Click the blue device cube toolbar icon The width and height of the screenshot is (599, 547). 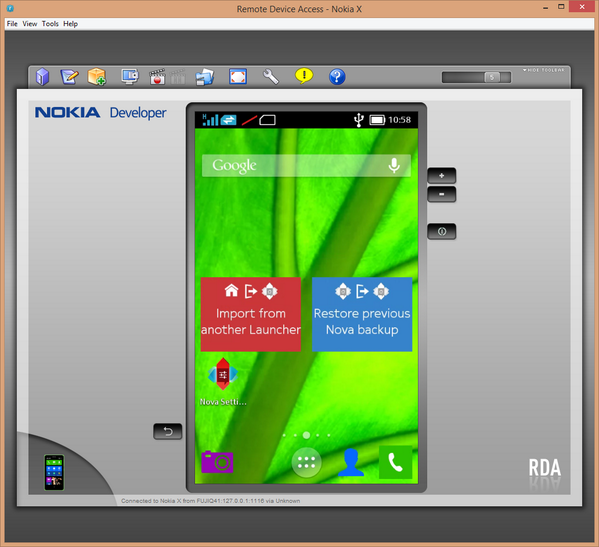click(x=42, y=77)
